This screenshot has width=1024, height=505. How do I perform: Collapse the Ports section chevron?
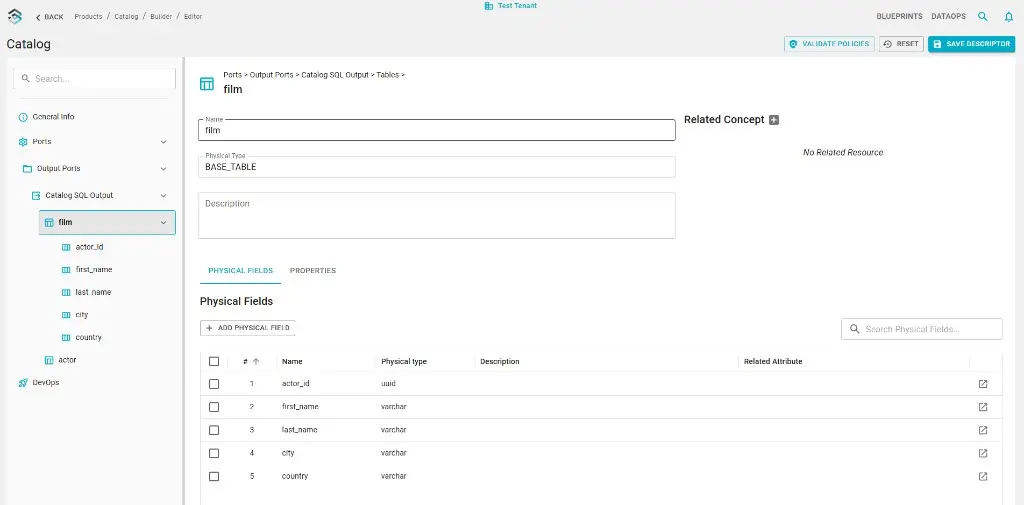pyautogui.click(x=163, y=142)
